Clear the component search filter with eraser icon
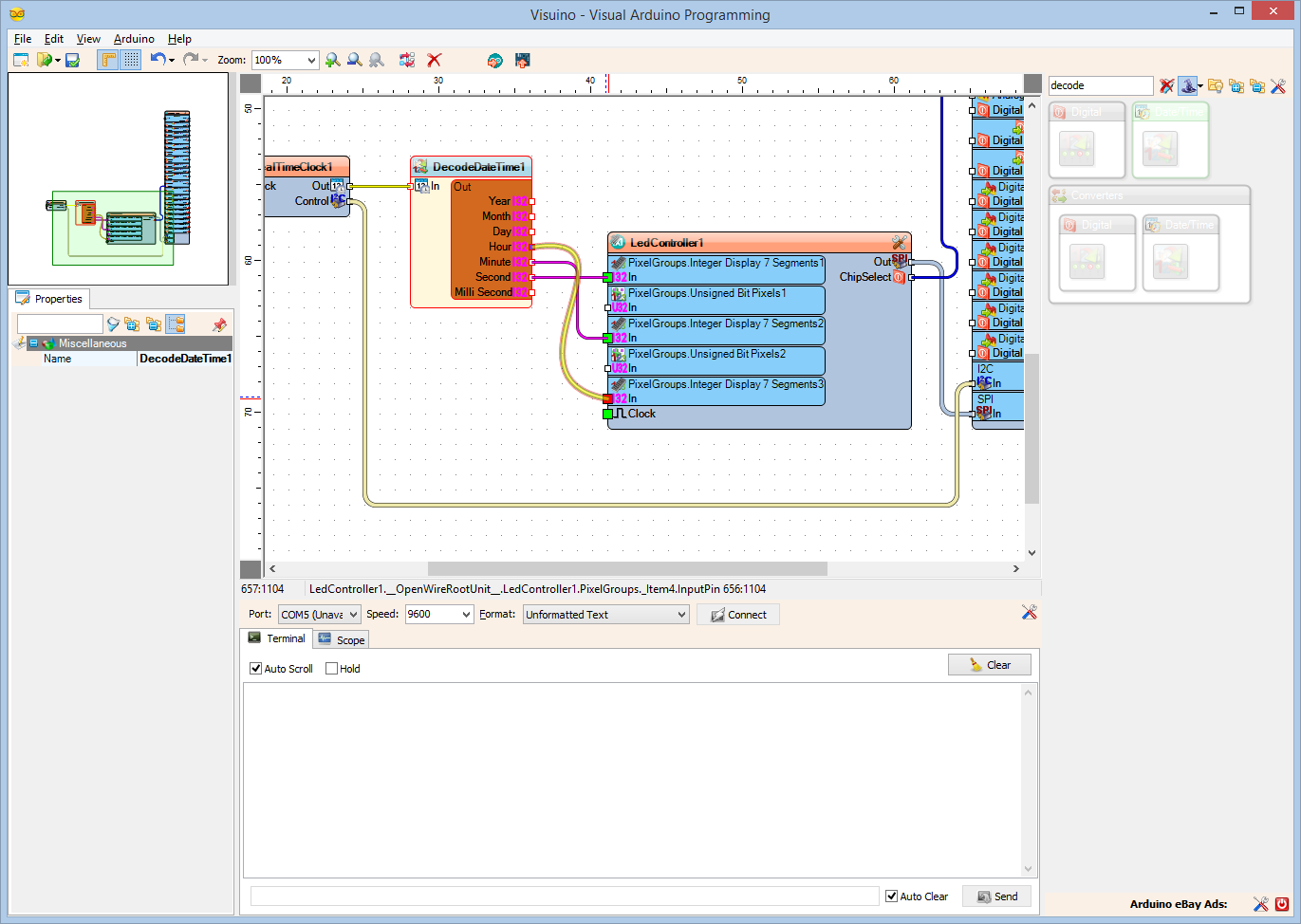 coord(1166,85)
